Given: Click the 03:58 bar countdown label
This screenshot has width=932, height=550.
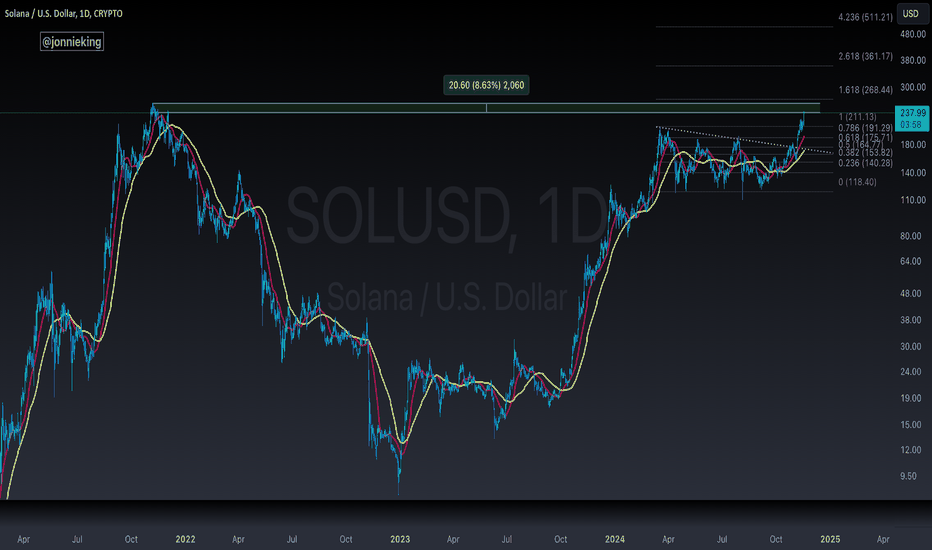Looking at the screenshot, I should (911, 124).
